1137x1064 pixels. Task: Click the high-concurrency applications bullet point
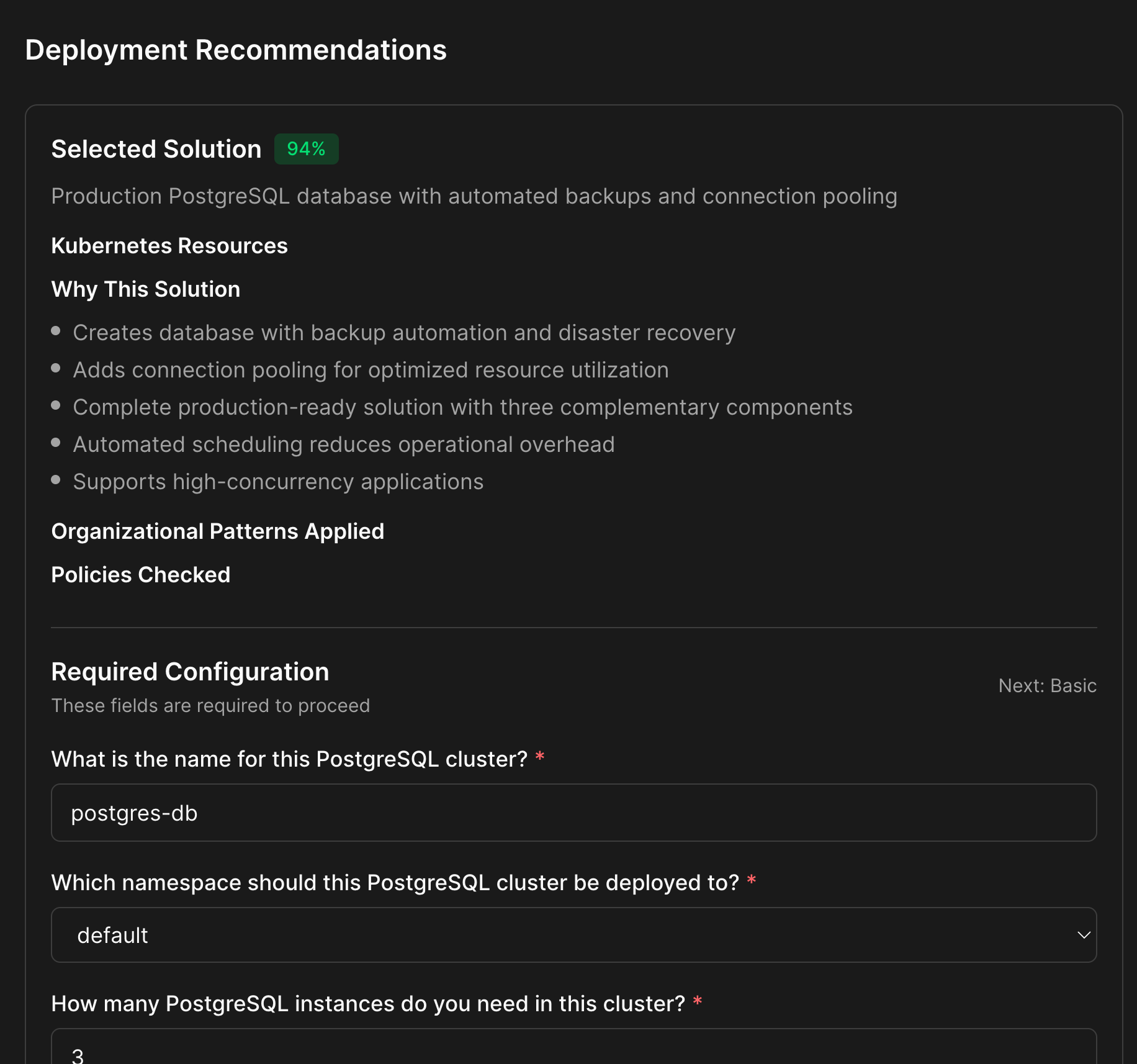(278, 481)
